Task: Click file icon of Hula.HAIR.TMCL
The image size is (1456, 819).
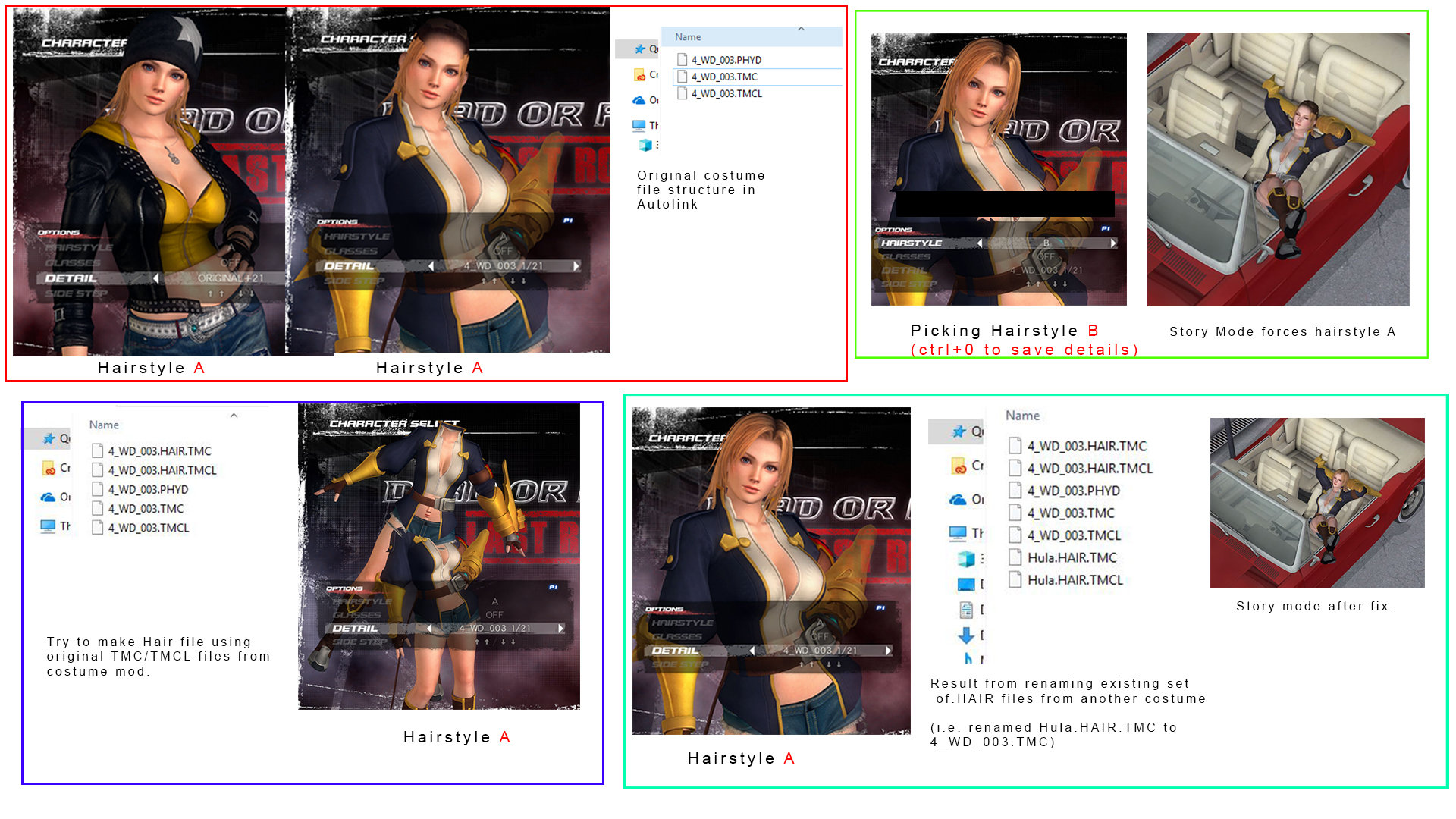Action: [x=1015, y=580]
